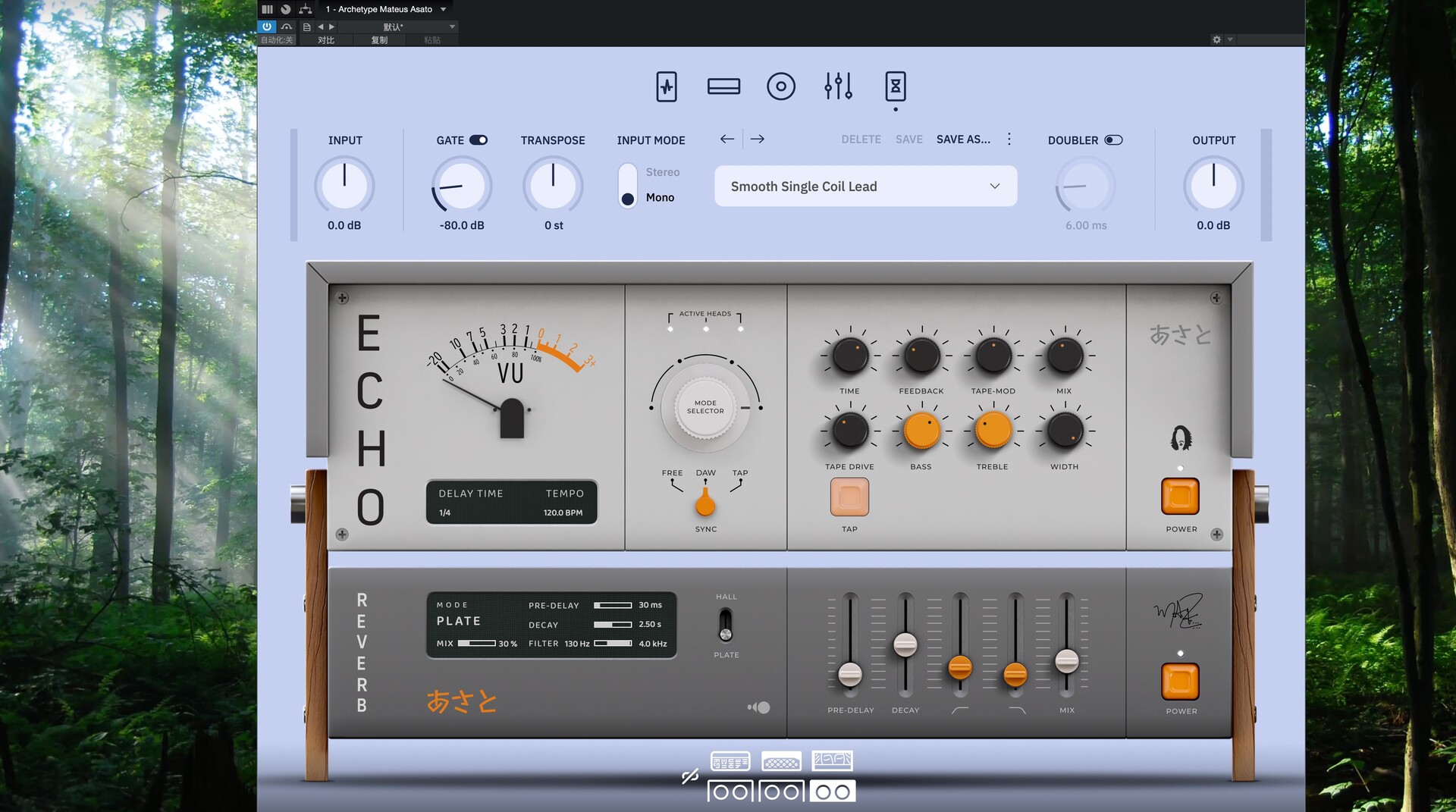Viewport: 1456px width, 812px height.
Task: Click the reverb Mix fader handle
Action: (1066, 660)
